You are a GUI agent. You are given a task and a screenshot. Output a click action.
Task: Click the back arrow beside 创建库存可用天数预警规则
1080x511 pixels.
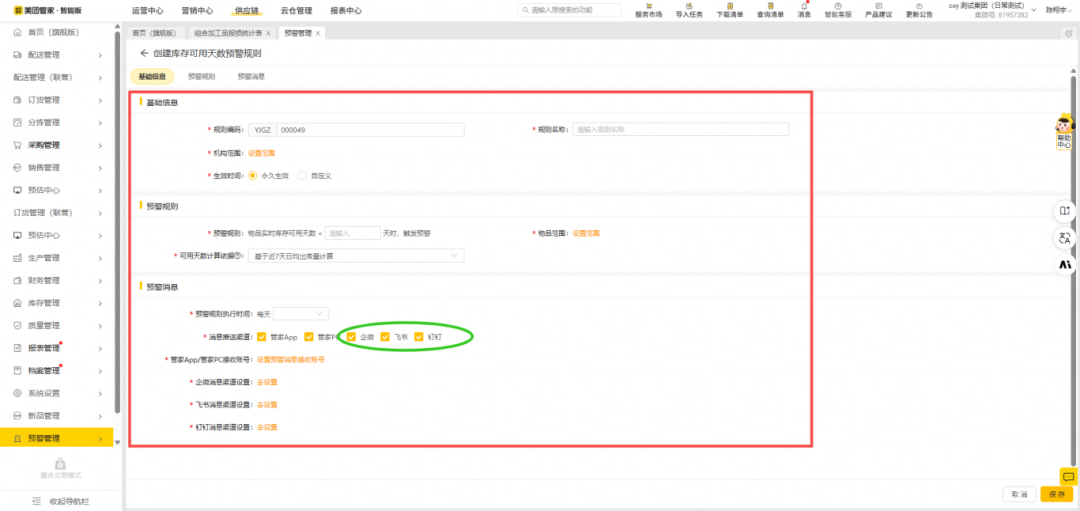point(144,53)
